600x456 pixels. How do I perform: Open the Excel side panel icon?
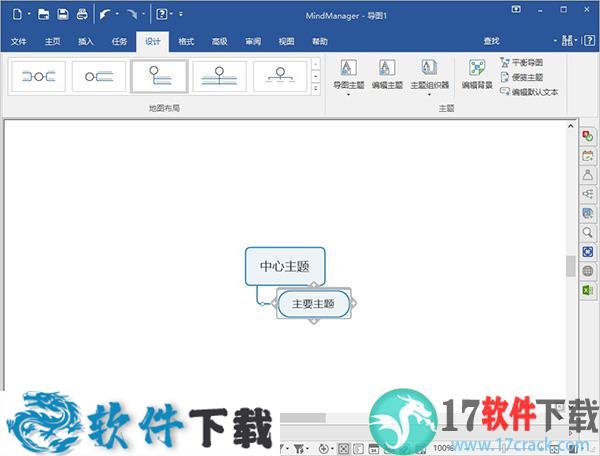(x=587, y=290)
